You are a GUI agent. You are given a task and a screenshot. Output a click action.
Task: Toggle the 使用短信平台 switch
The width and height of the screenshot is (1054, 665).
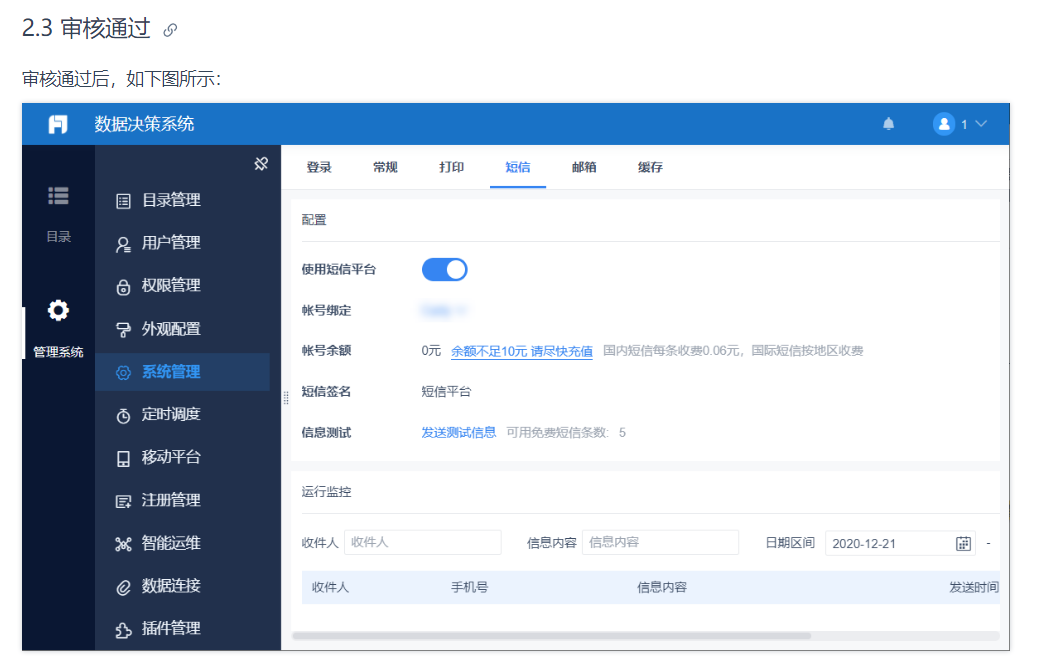[x=444, y=270]
